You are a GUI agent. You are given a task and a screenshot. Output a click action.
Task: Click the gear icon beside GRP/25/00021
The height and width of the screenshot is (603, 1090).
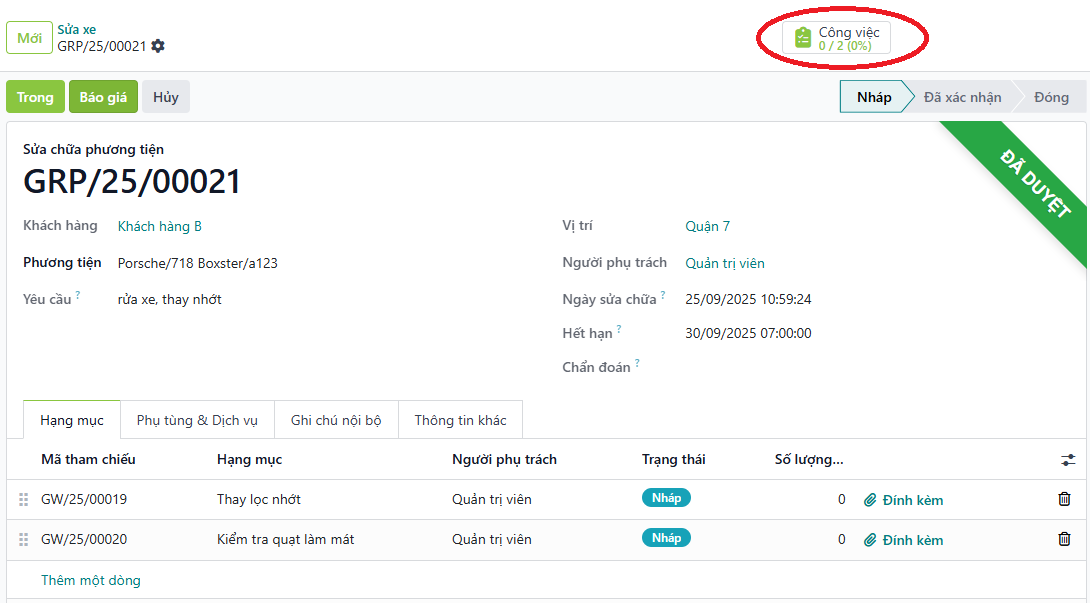coord(158,46)
